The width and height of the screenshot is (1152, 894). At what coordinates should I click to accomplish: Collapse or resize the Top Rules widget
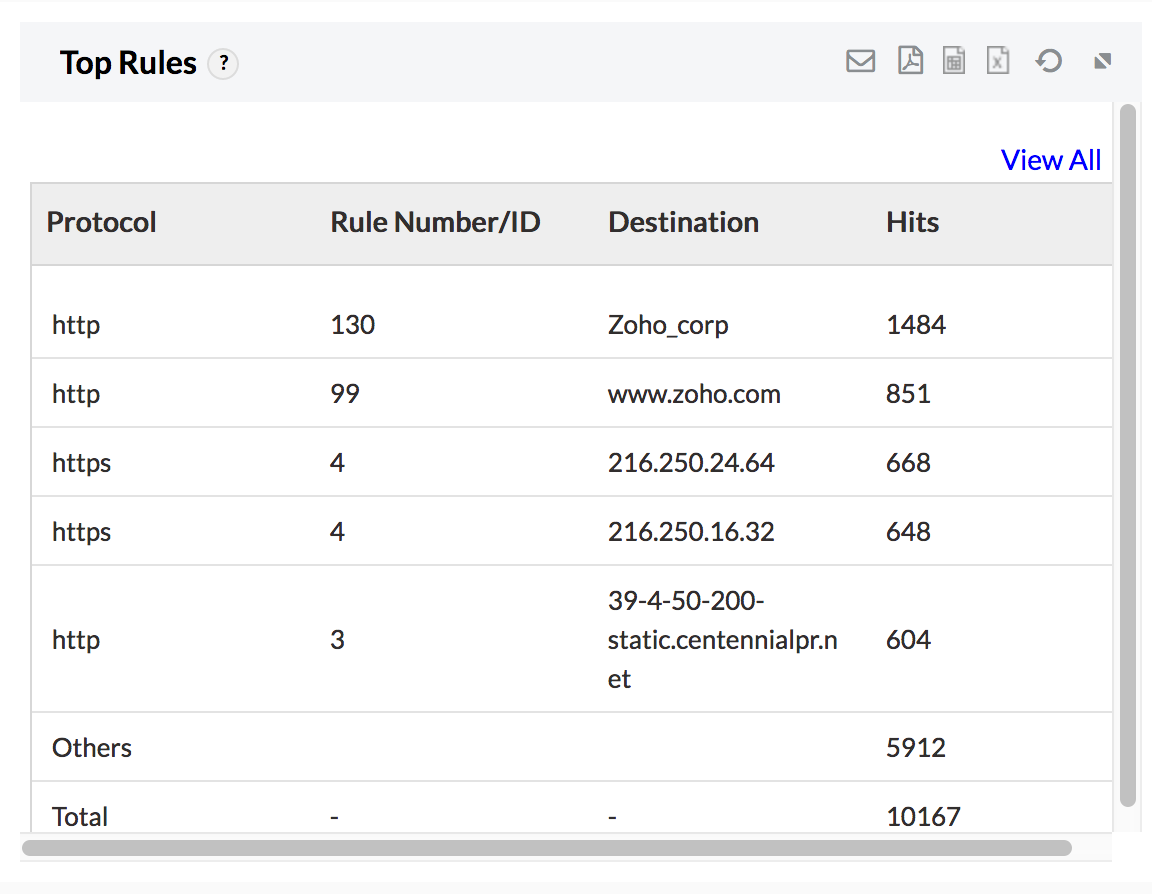click(1102, 62)
